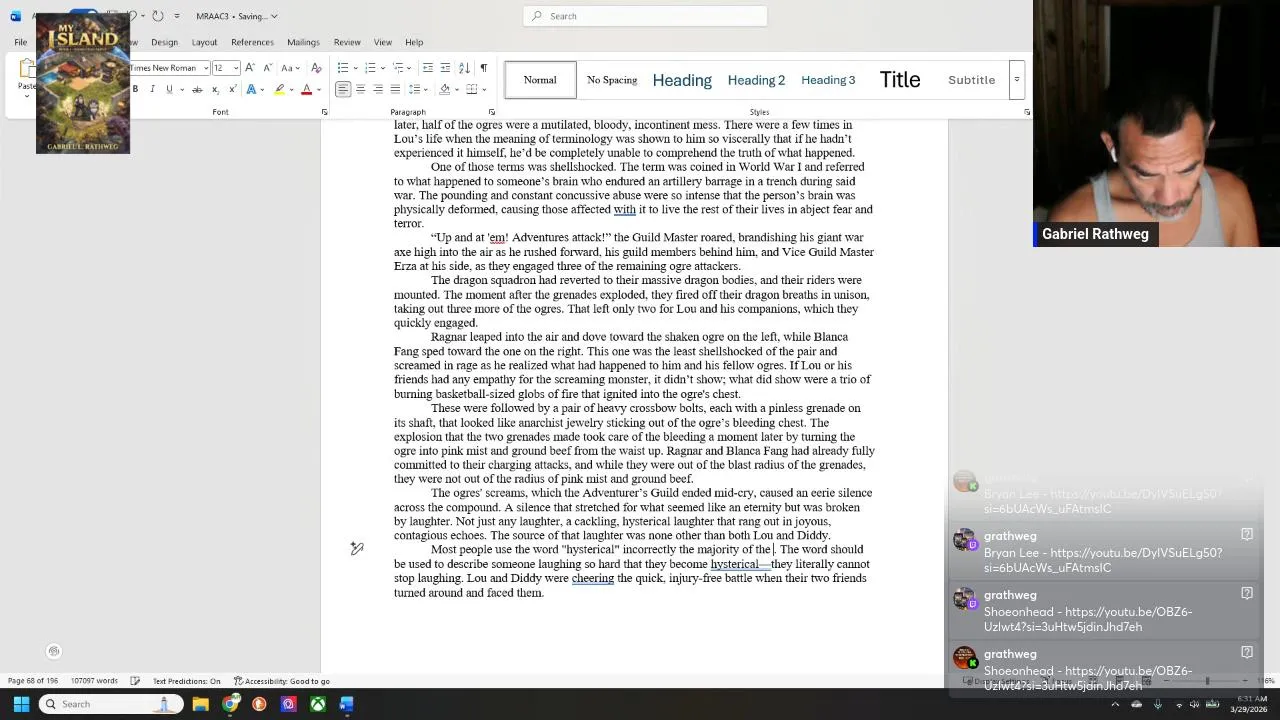This screenshot has height=720, width=1280.
Task: Pick the red Font Color swatch
Action: click(x=306, y=89)
